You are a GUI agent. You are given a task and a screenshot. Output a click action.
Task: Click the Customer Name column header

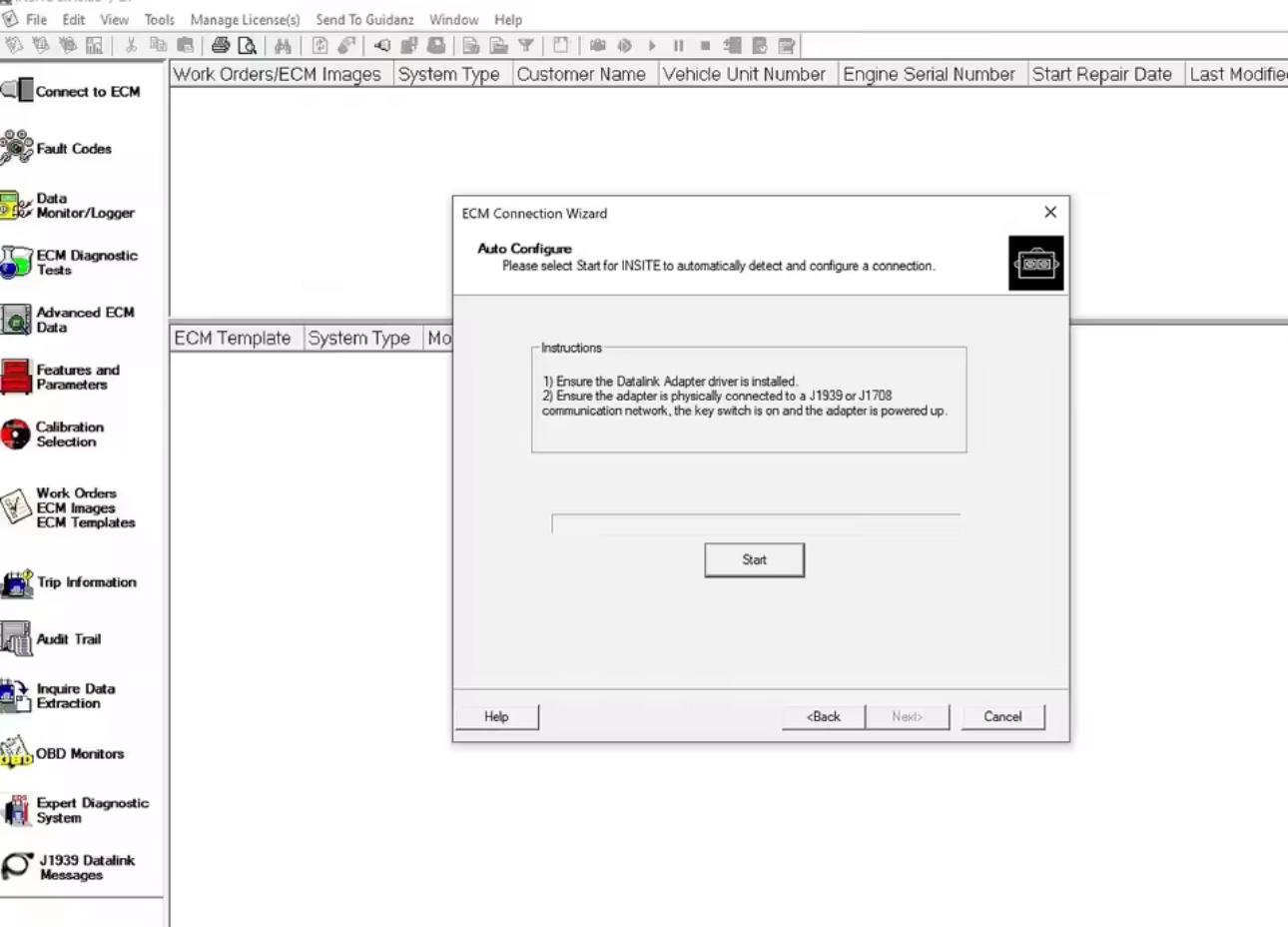pos(581,74)
